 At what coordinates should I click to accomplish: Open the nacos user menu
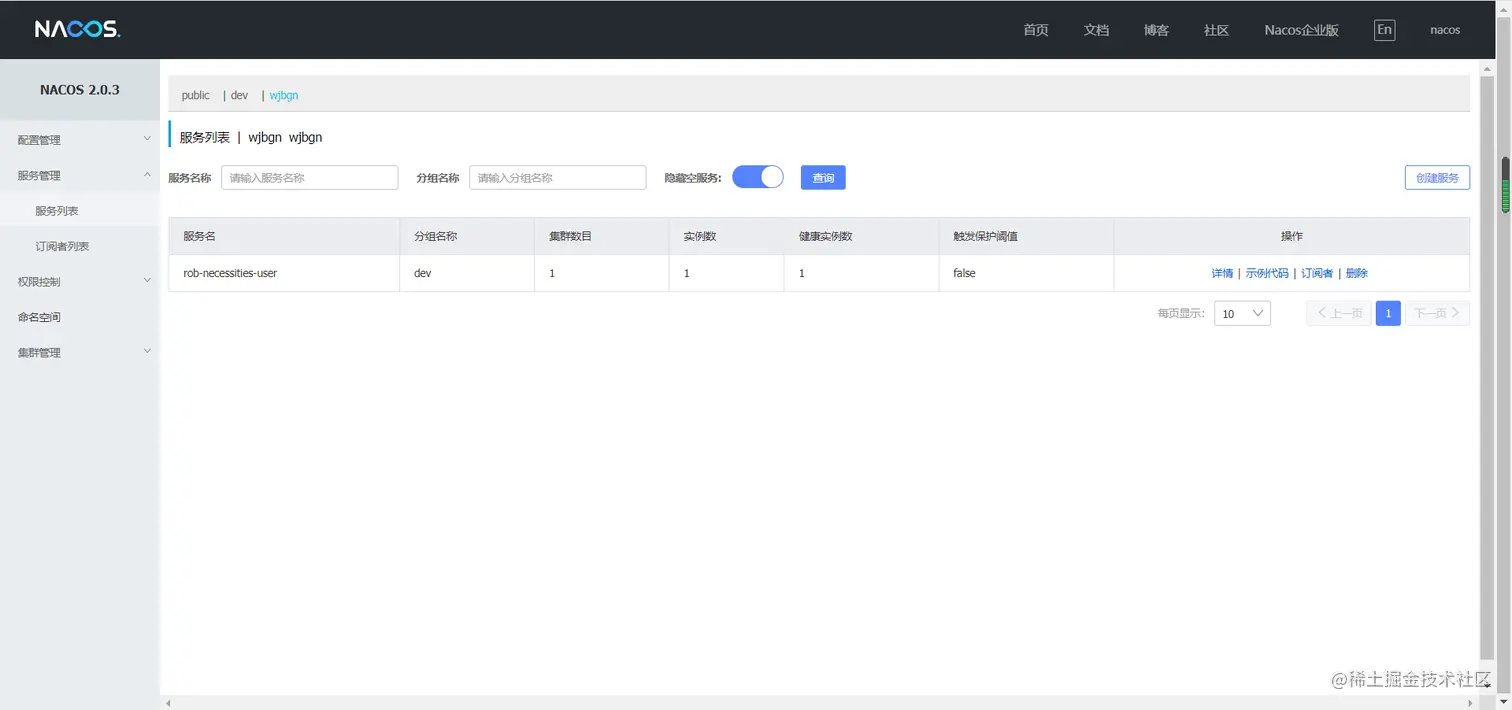[1445, 30]
